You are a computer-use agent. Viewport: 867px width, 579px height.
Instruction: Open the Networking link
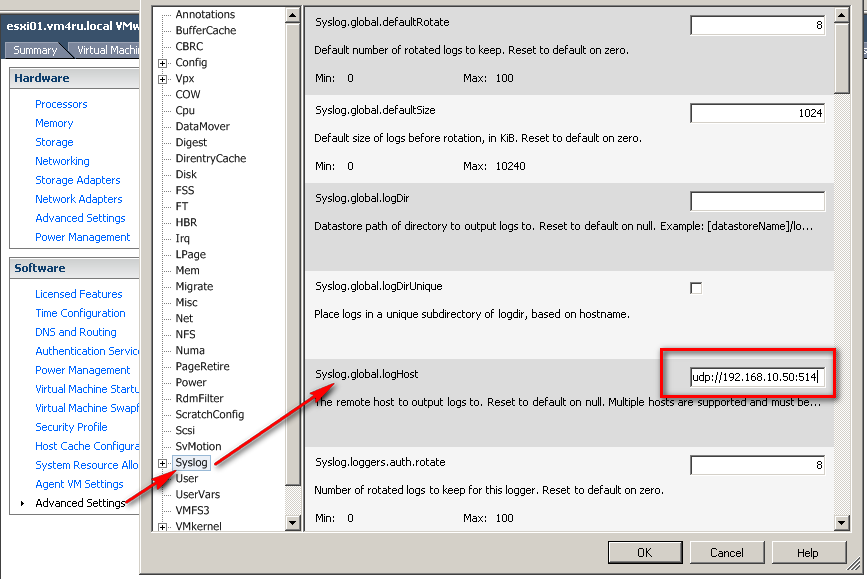point(62,161)
